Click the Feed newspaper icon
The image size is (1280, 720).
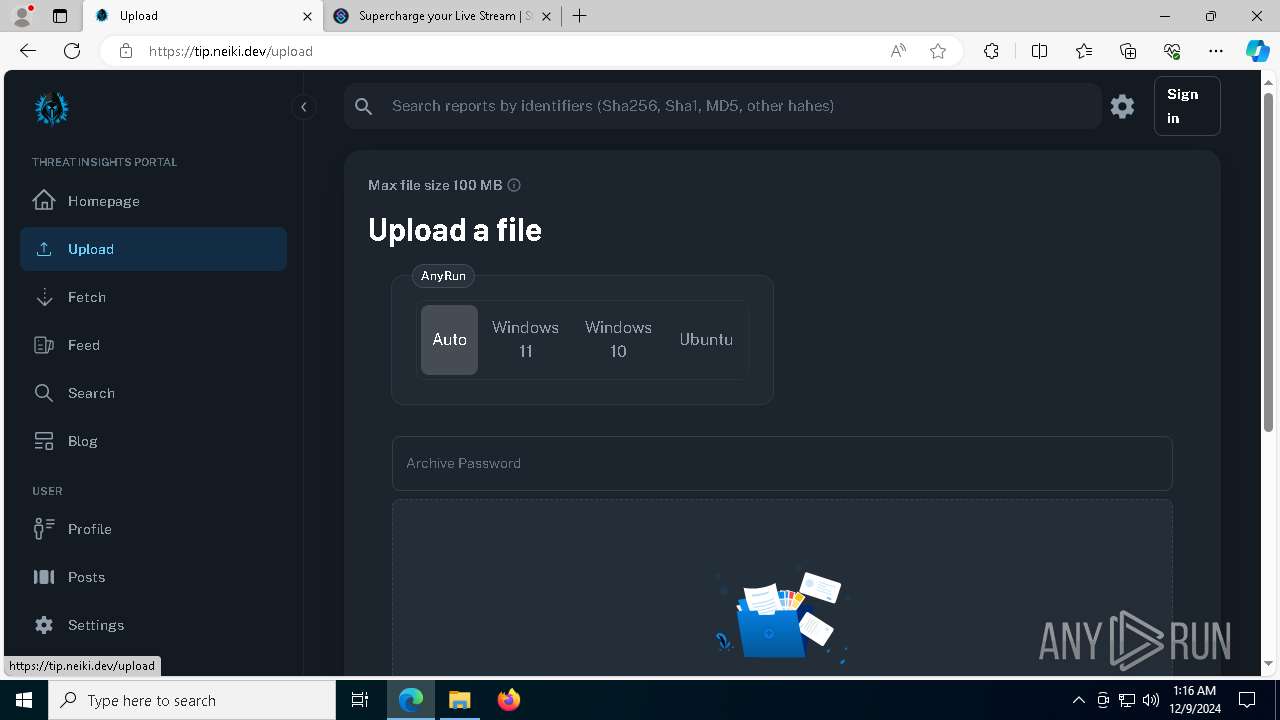(44, 345)
